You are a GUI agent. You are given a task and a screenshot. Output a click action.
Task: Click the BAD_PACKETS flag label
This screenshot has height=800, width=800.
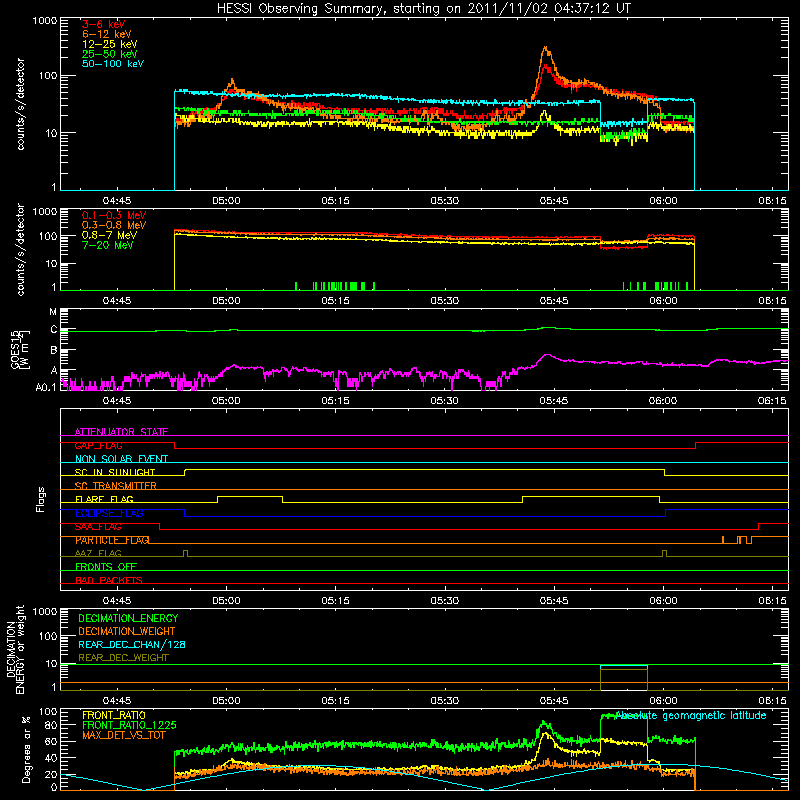(109, 580)
